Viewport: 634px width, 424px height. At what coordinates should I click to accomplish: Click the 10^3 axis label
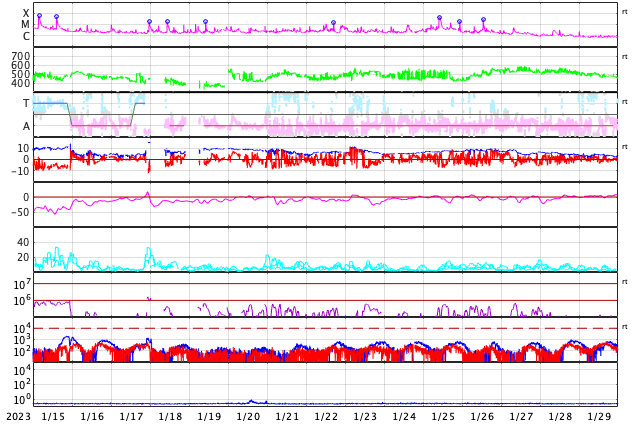22,340
